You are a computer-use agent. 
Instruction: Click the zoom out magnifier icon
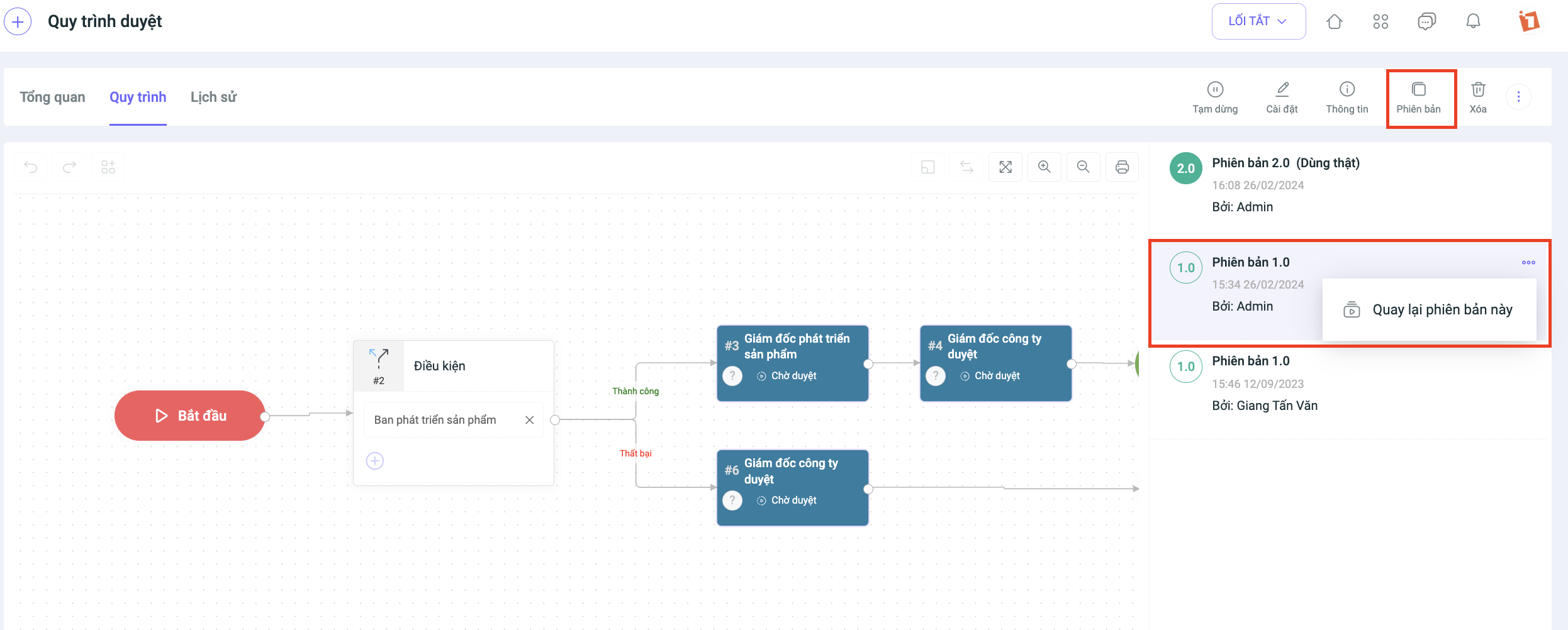(1083, 167)
